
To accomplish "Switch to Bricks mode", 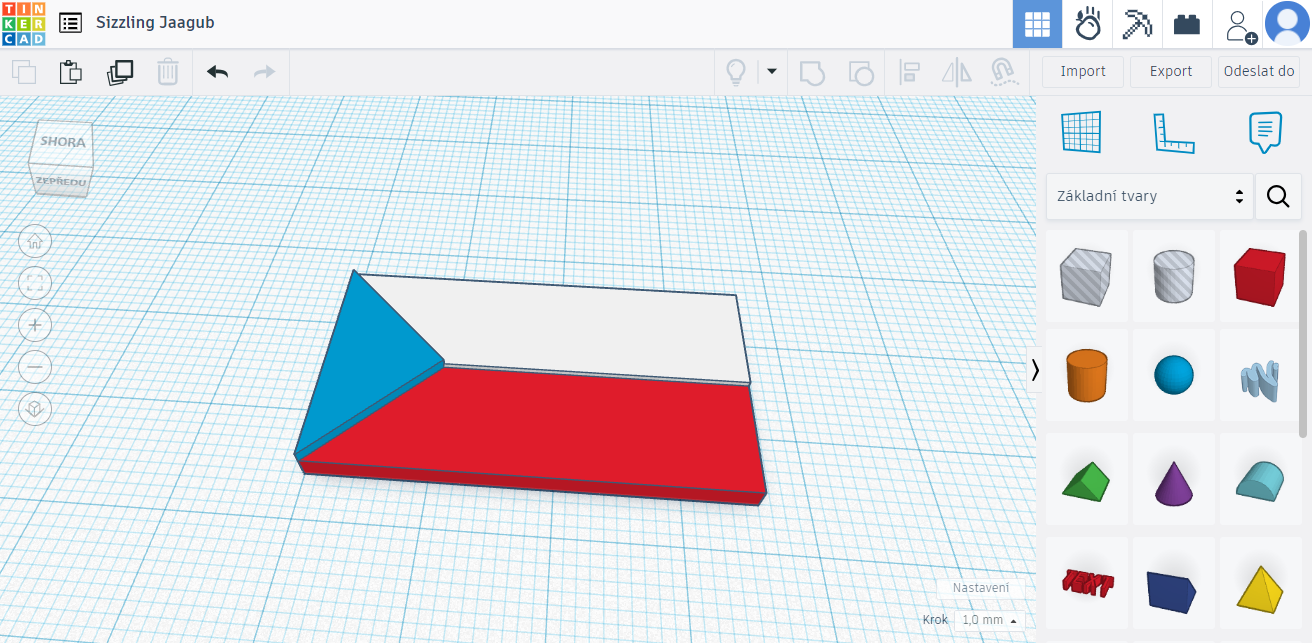I will coord(1187,24).
